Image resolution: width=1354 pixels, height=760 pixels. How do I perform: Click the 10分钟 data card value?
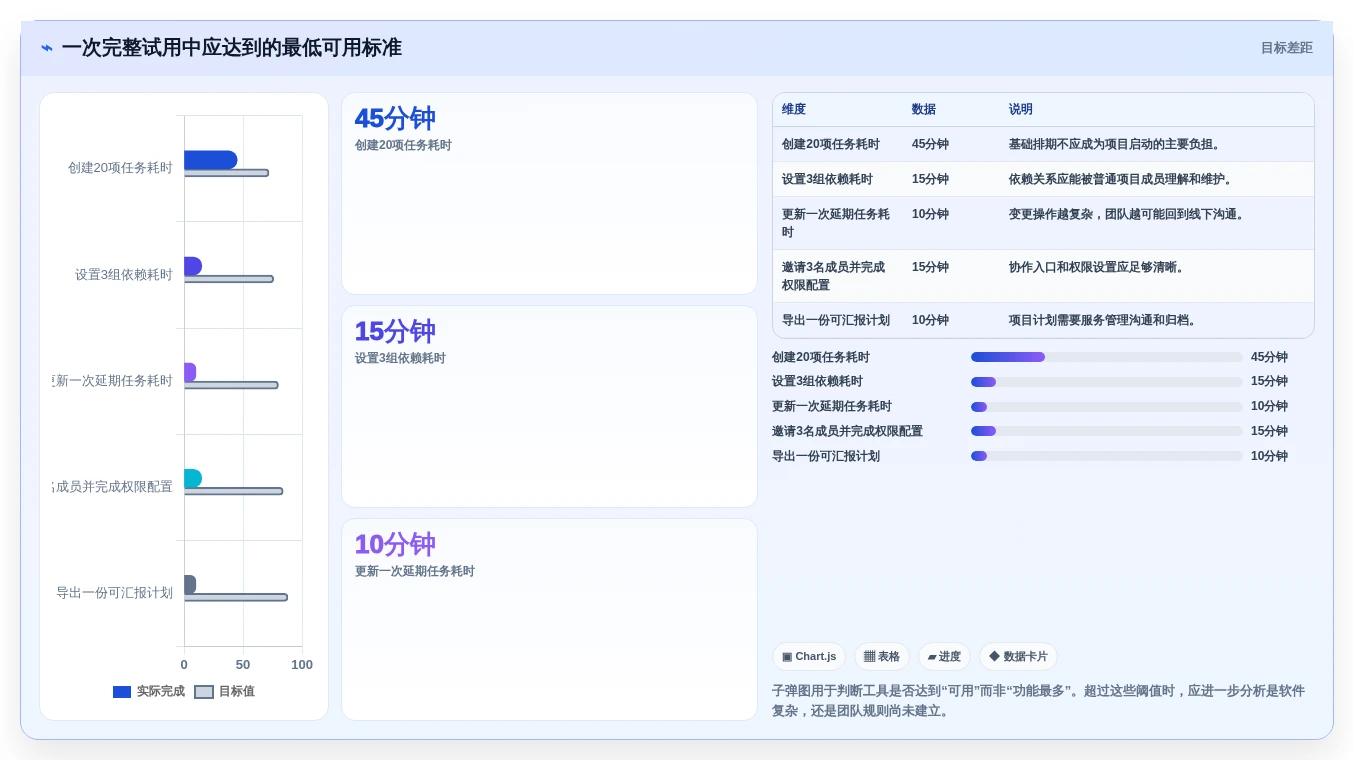[x=395, y=545]
